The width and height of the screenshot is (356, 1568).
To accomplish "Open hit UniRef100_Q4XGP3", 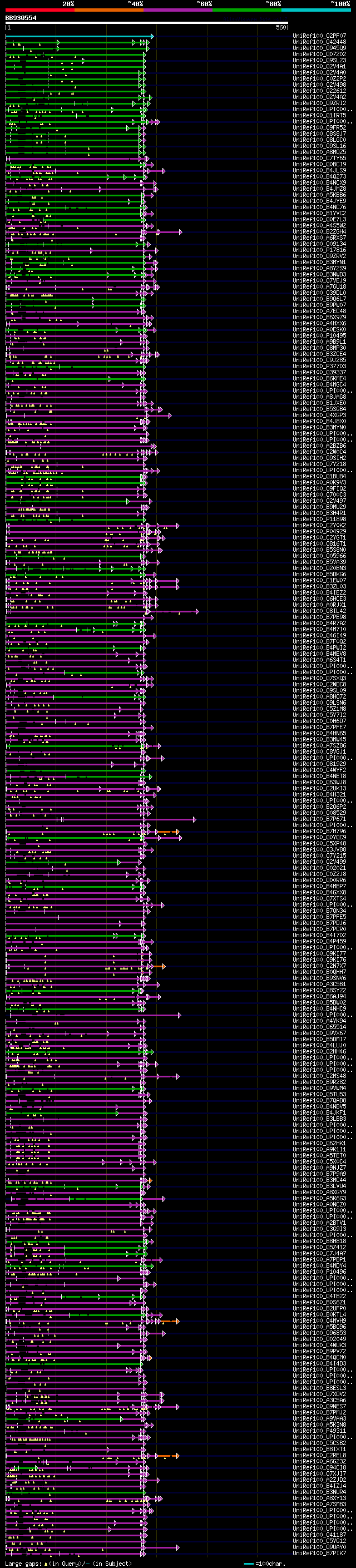I will pyautogui.click(x=319, y=414).
